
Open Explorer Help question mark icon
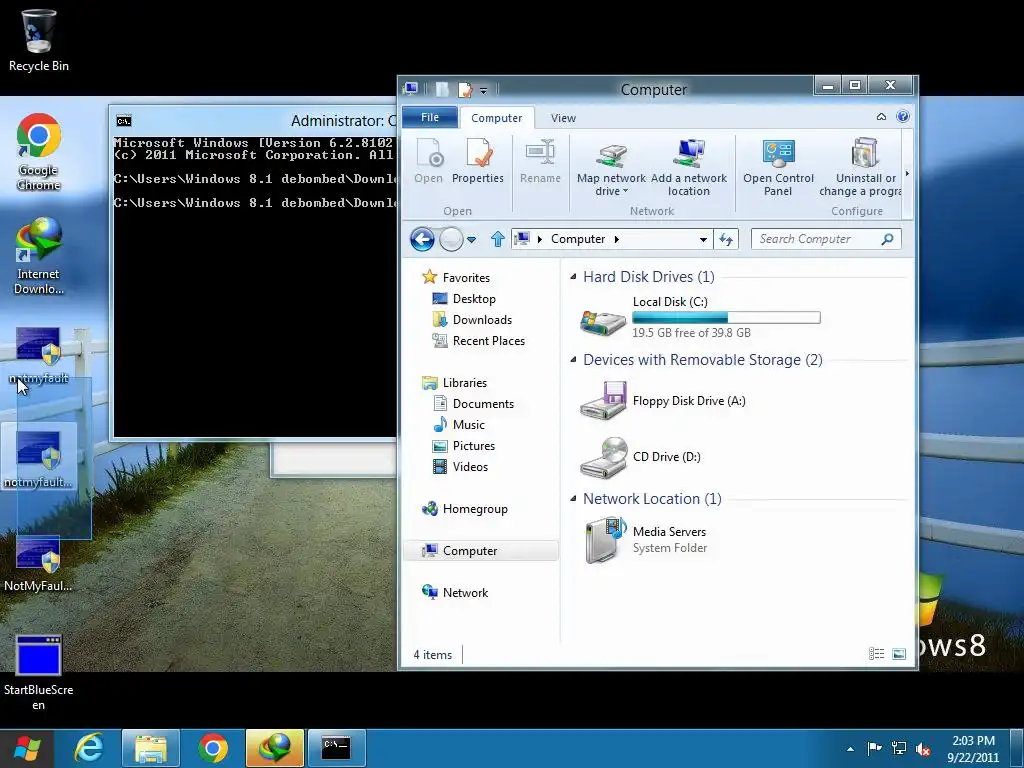pyautogui.click(x=903, y=117)
